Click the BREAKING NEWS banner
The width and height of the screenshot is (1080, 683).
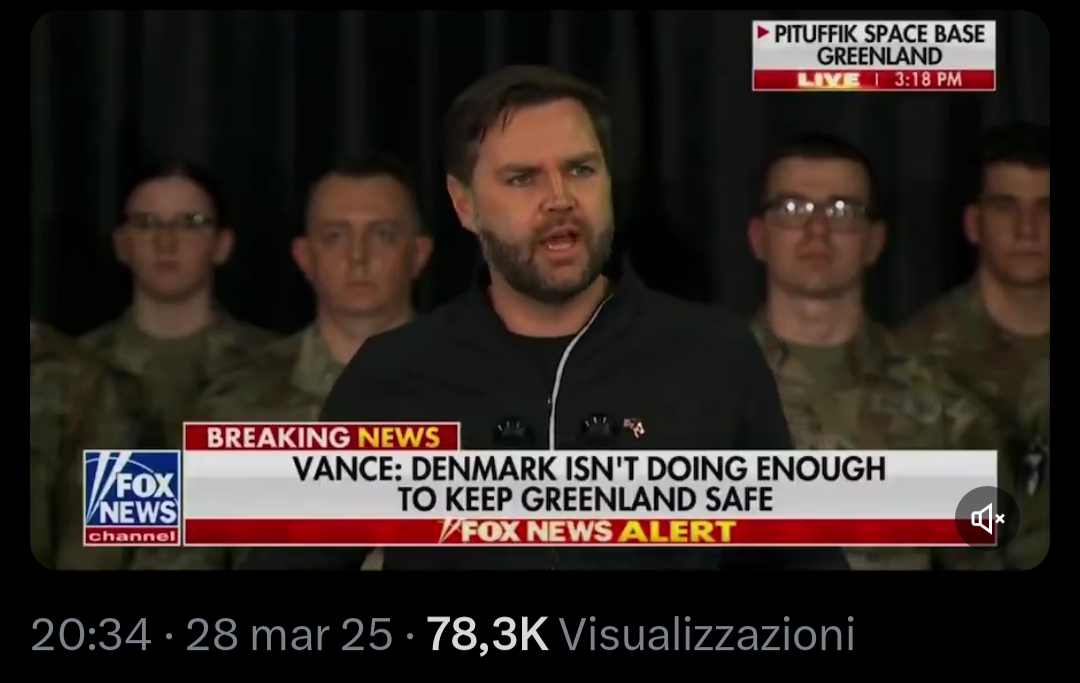pyautogui.click(x=322, y=437)
